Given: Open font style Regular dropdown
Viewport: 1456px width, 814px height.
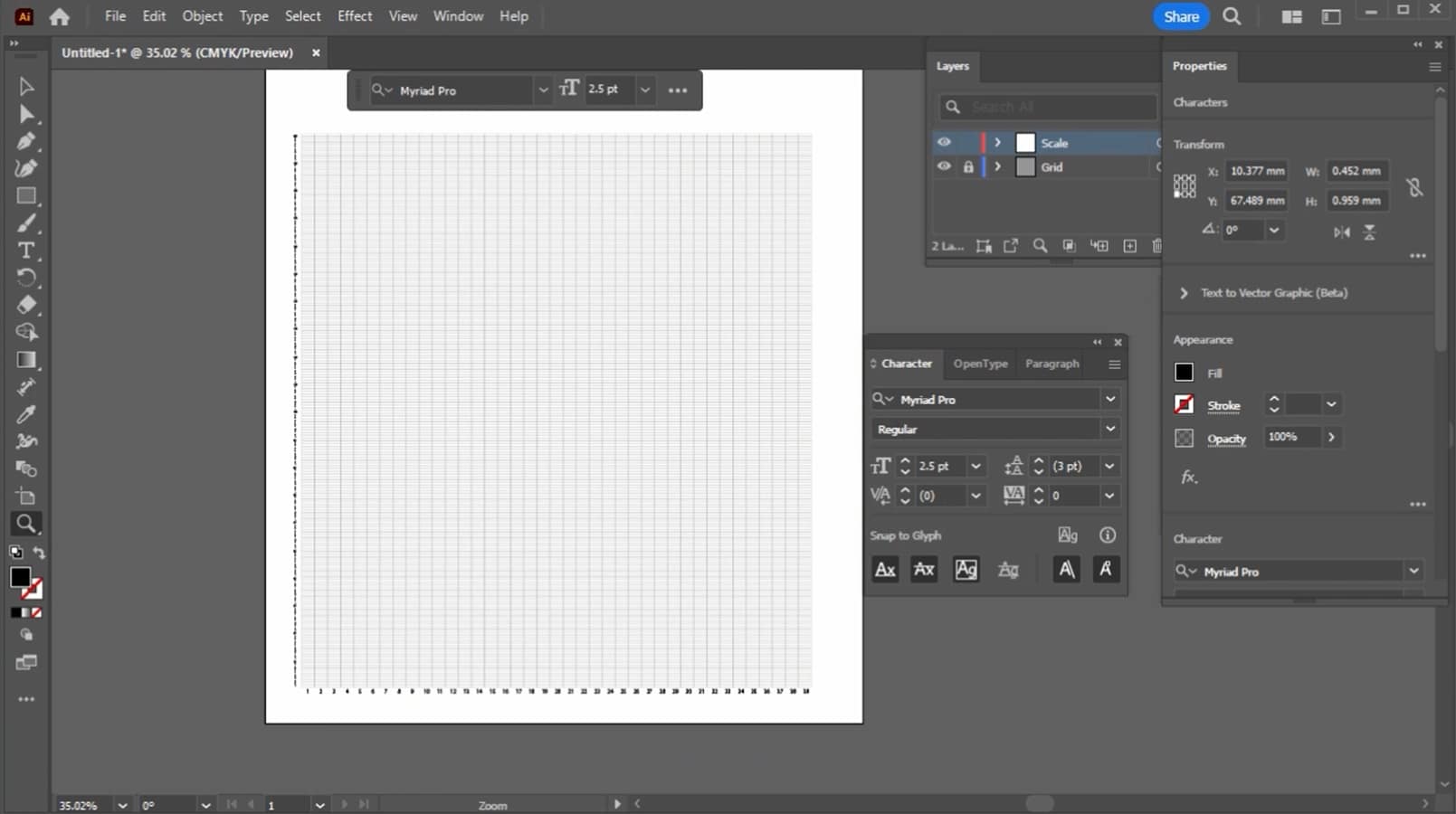Looking at the screenshot, I should [x=1109, y=429].
